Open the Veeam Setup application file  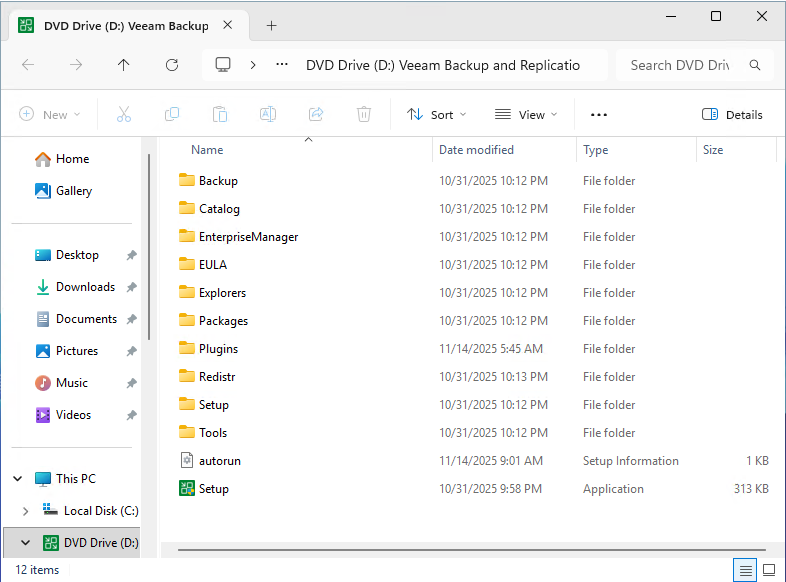pos(214,489)
